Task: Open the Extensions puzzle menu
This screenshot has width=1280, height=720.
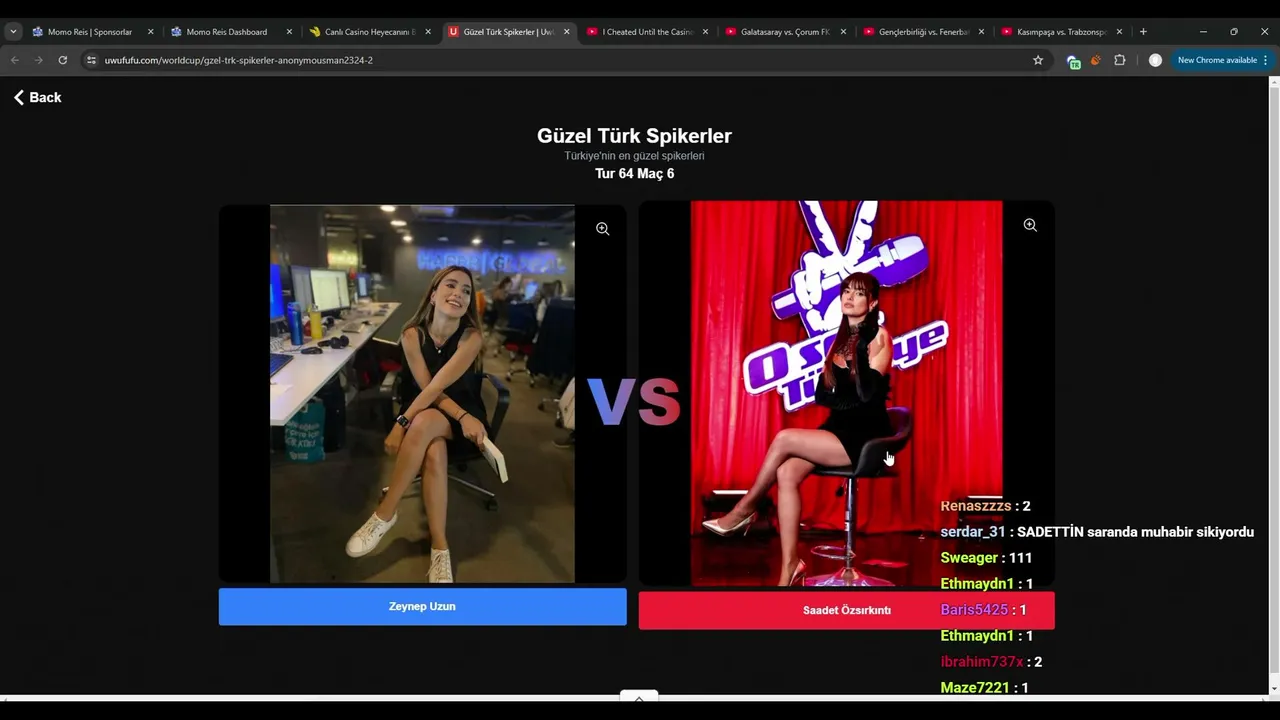Action: coord(1120,60)
